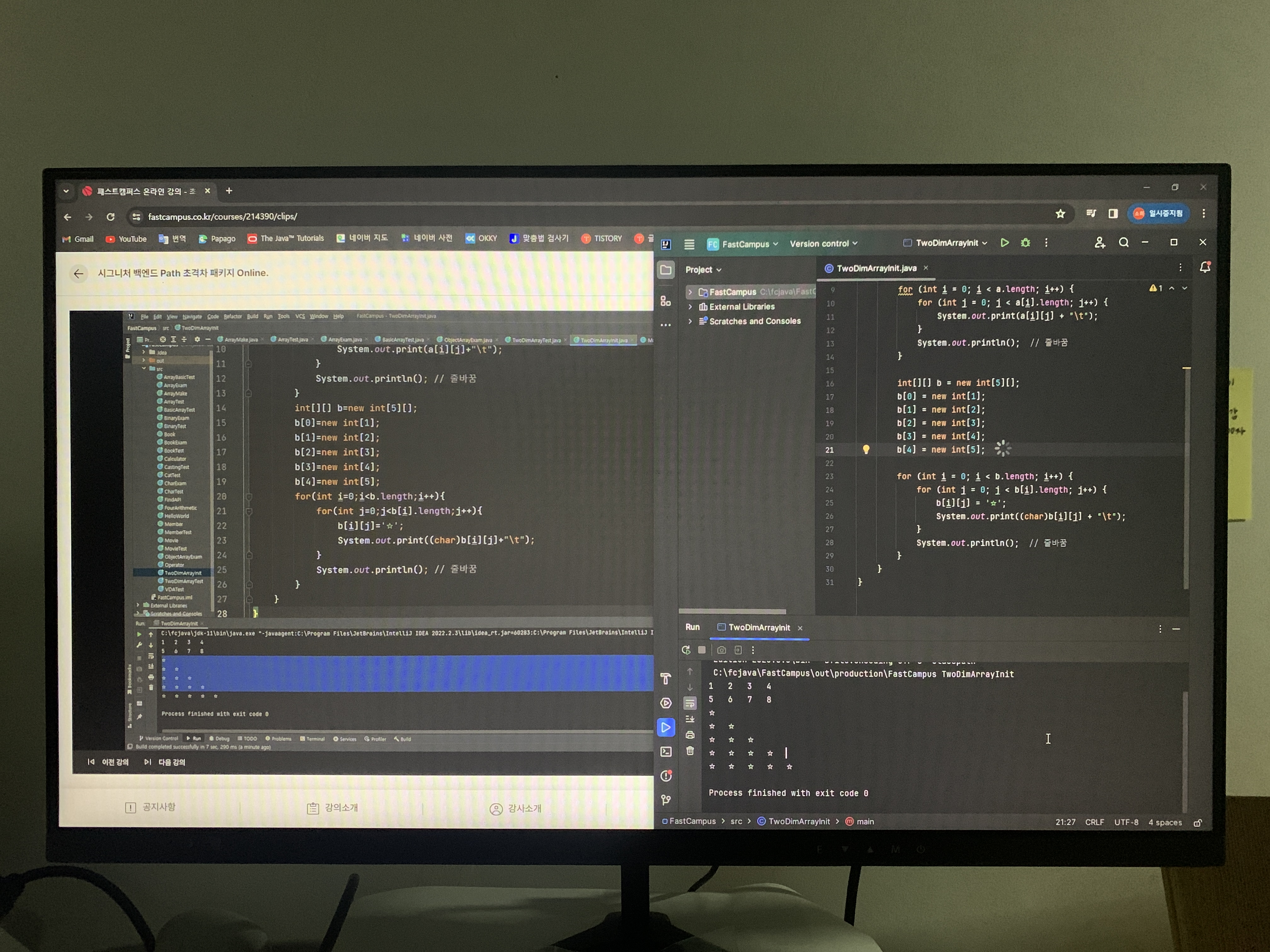Open the IDE notifications bell
This screenshot has height=952, width=1270.
[x=1205, y=267]
